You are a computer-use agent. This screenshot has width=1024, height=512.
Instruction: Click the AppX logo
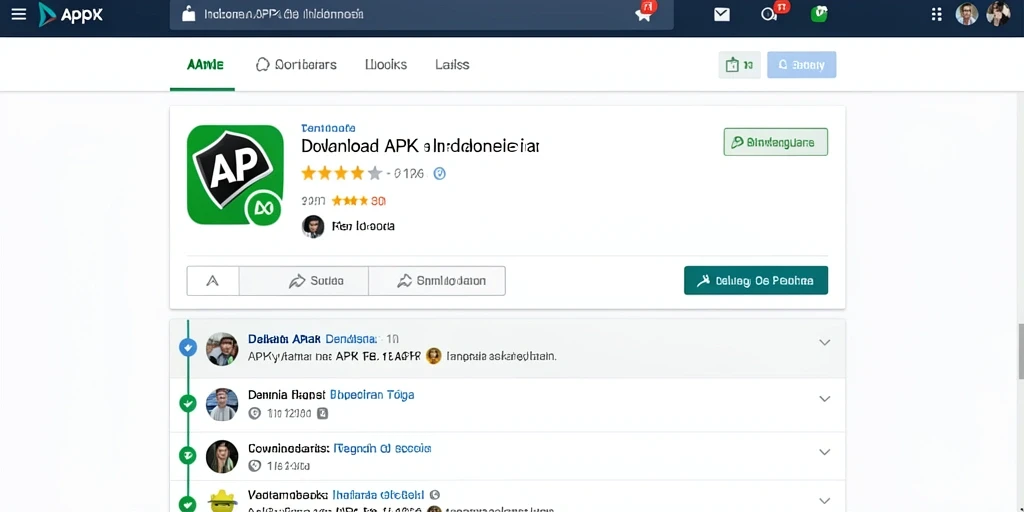pos(71,14)
